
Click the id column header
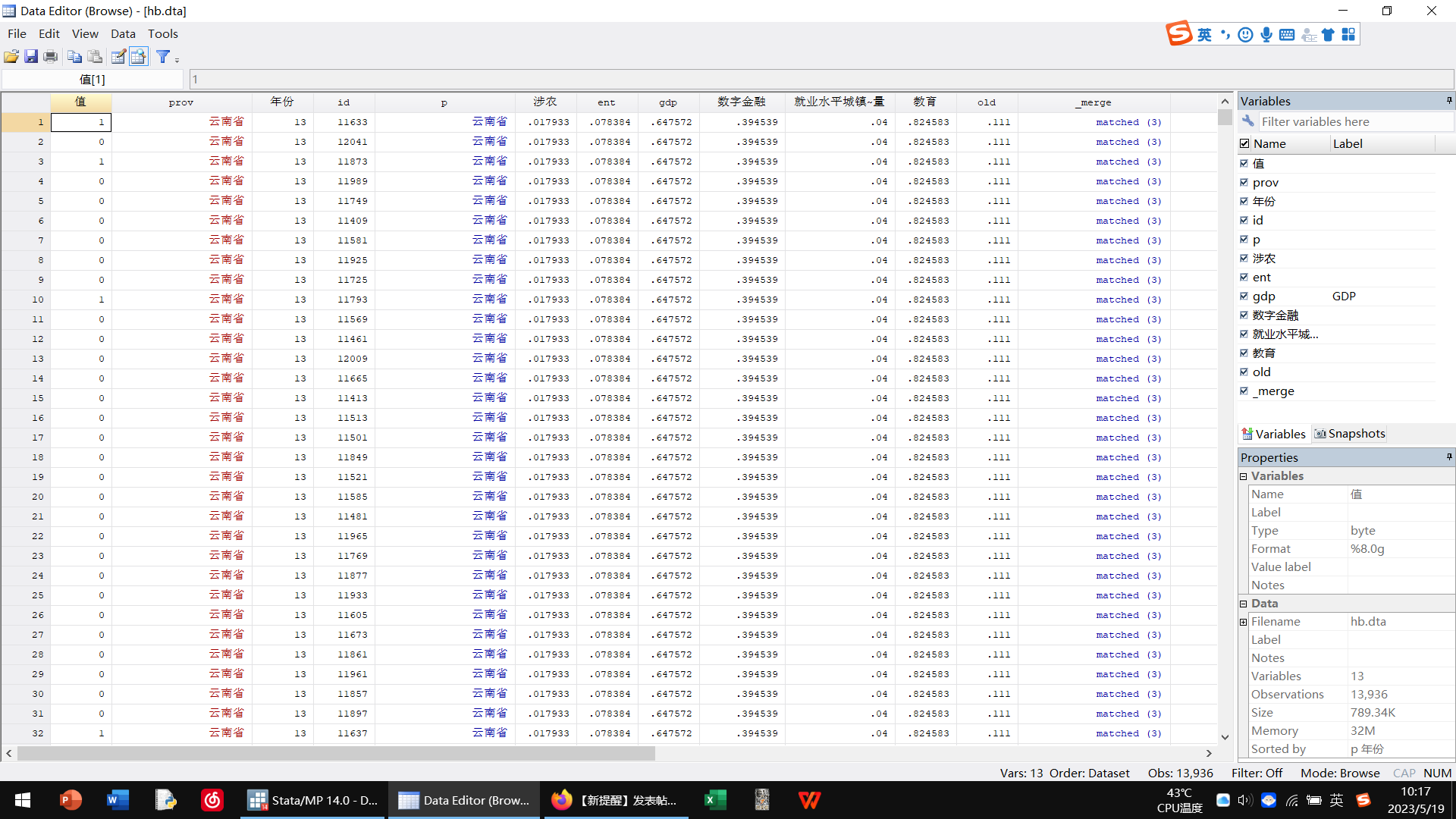[x=344, y=102]
